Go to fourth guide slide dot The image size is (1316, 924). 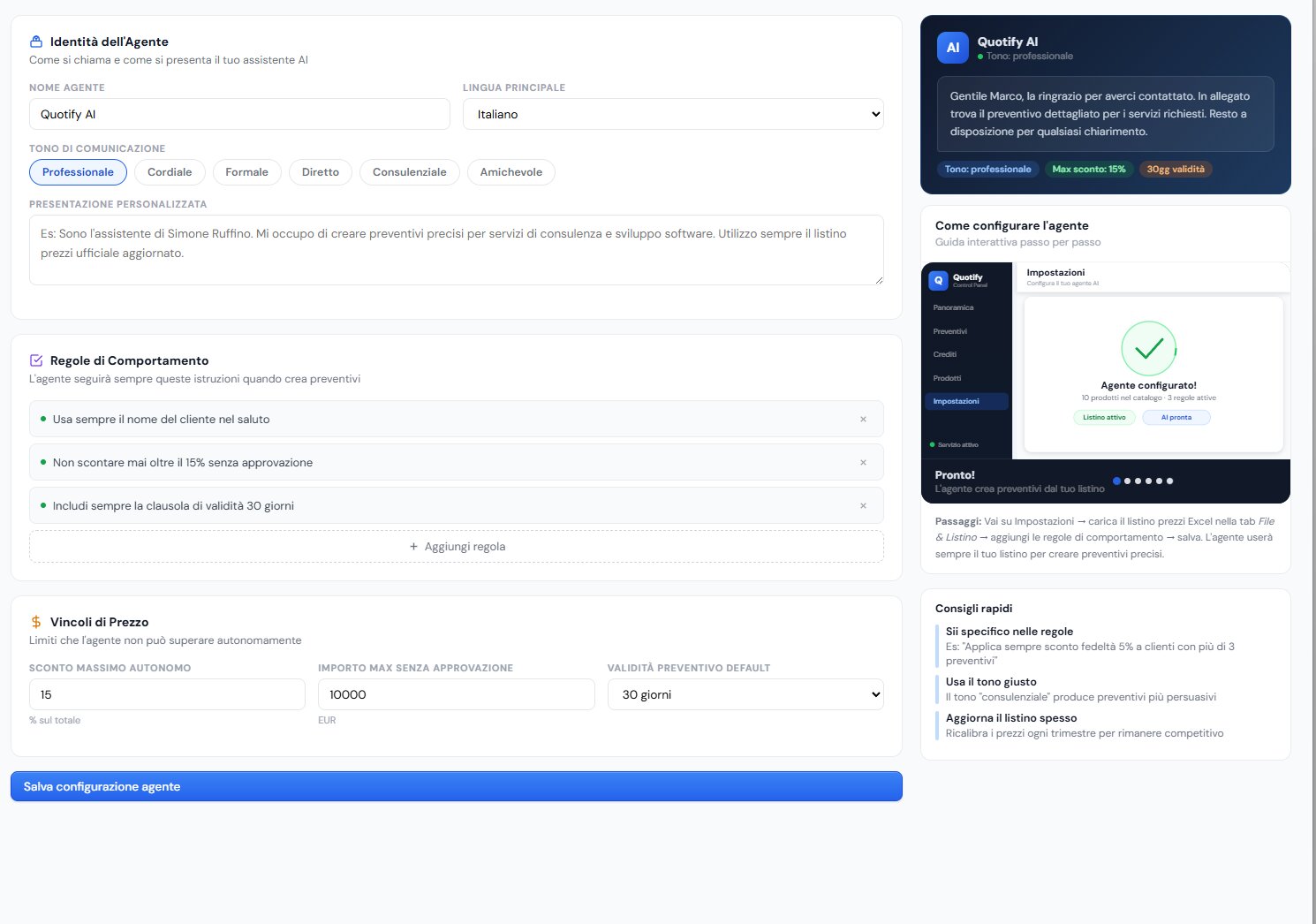click(1148, 481)
